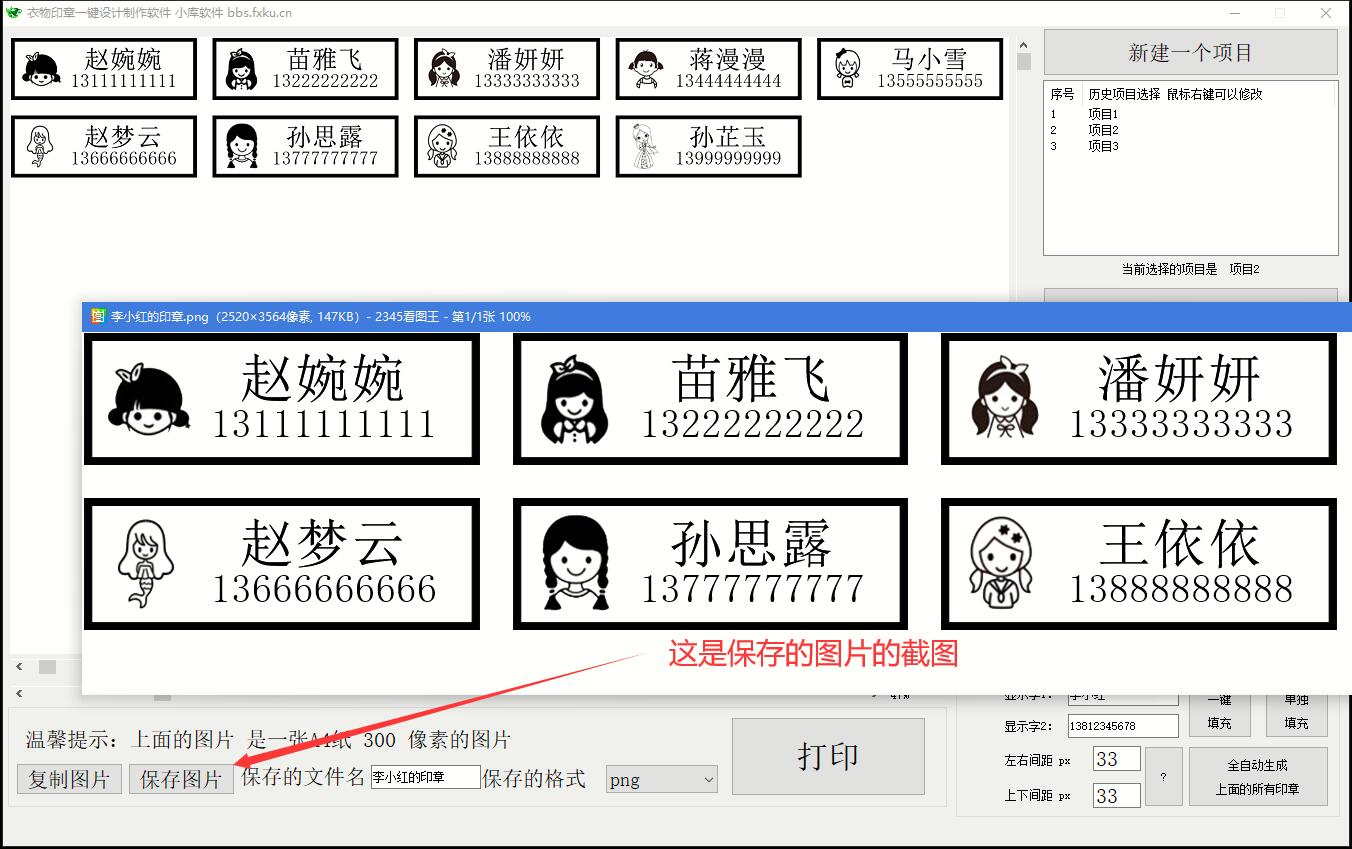Copy the stamp sheet with 复制图片
The height and width of the screenshot is (849, 1352).
pyautogui.click(x=69, y=779)
